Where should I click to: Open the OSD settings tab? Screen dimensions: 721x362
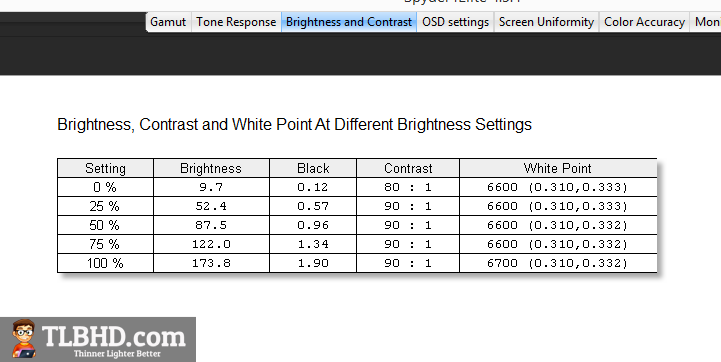455,22
